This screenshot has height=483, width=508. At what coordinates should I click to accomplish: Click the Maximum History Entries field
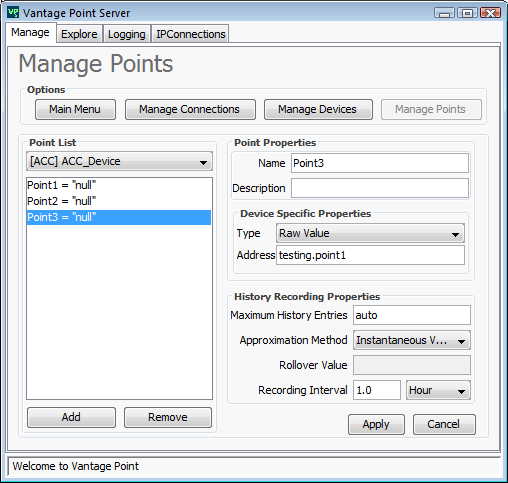point(412,315)
